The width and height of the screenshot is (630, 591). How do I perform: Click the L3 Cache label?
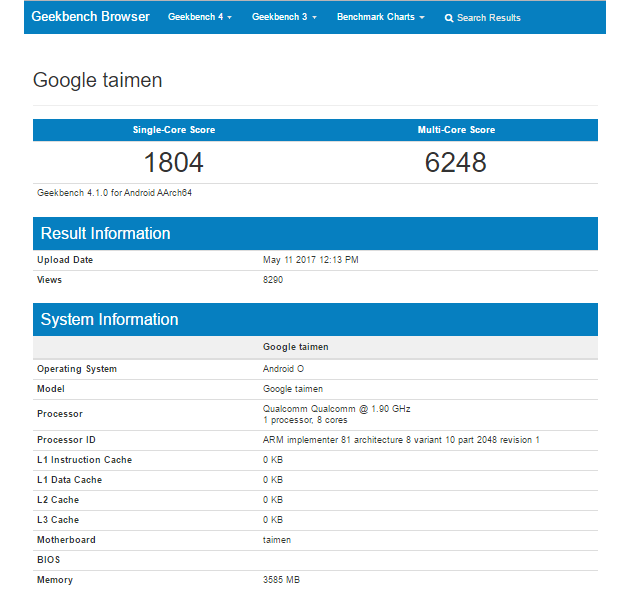click(58, 520)
